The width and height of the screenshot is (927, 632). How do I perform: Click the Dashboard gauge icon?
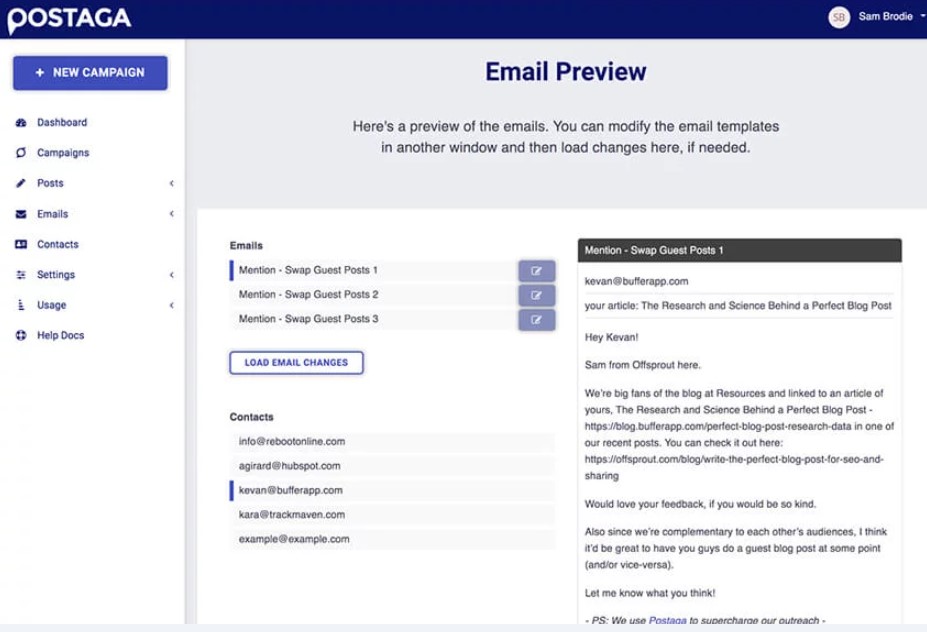tap(21, 122)
